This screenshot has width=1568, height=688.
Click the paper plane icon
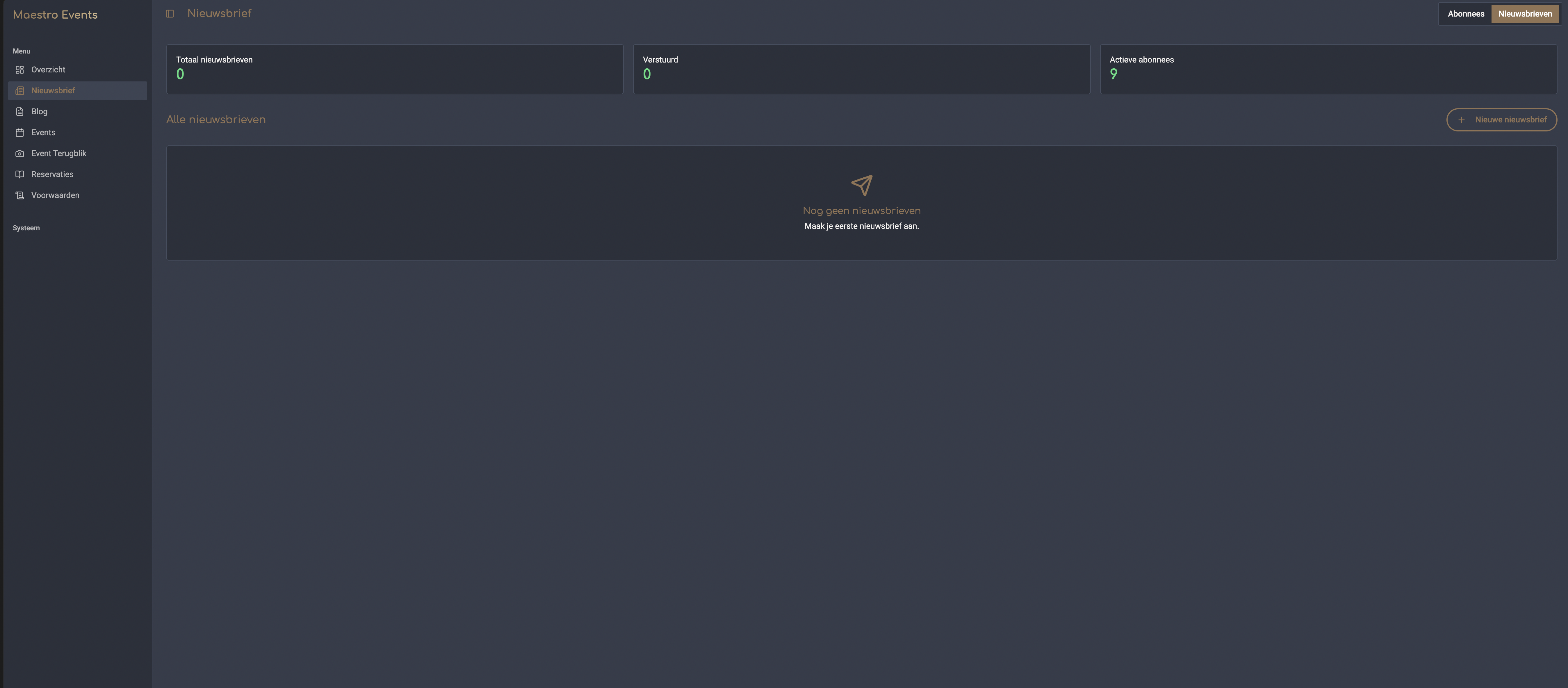pos(861,185)
